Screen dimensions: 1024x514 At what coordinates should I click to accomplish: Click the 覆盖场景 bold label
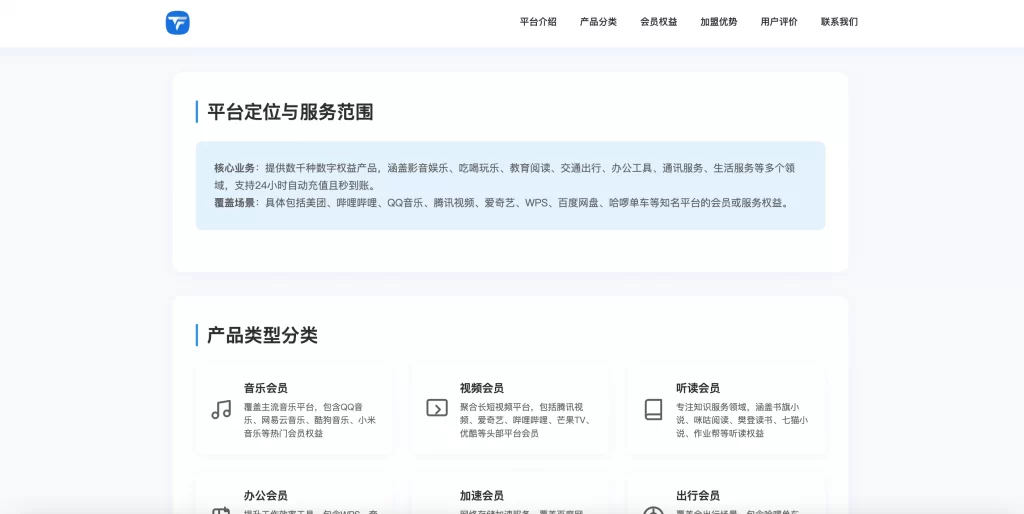(234, 202)
